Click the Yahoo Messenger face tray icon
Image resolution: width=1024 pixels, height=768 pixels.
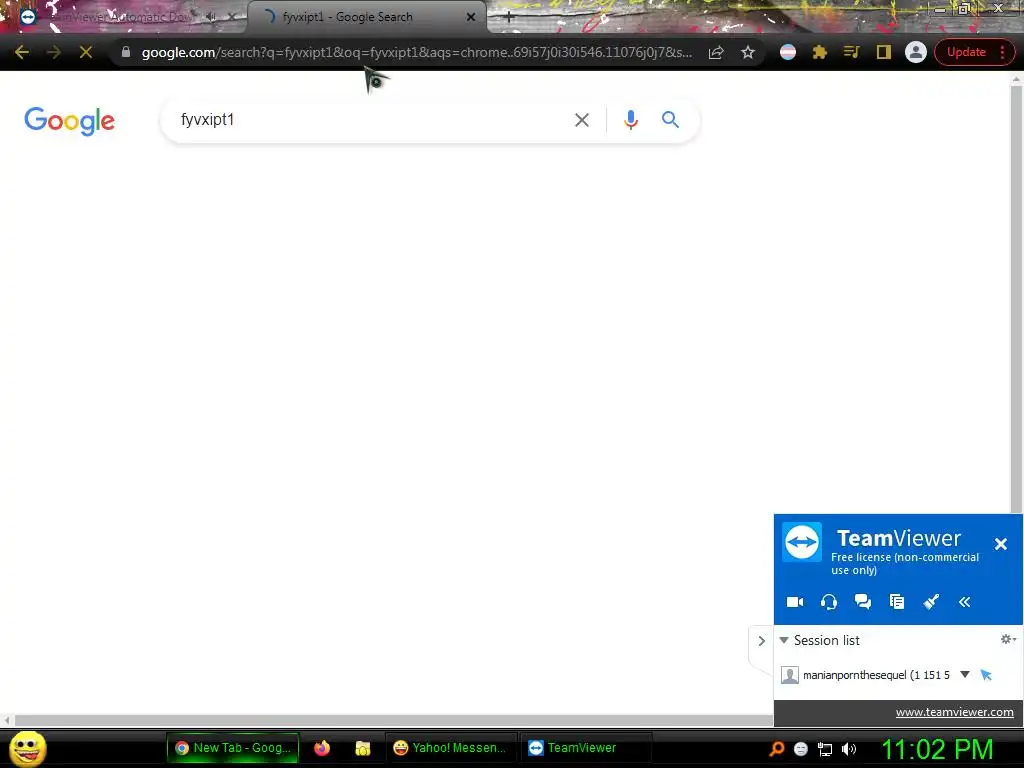[x=801, y=749]
